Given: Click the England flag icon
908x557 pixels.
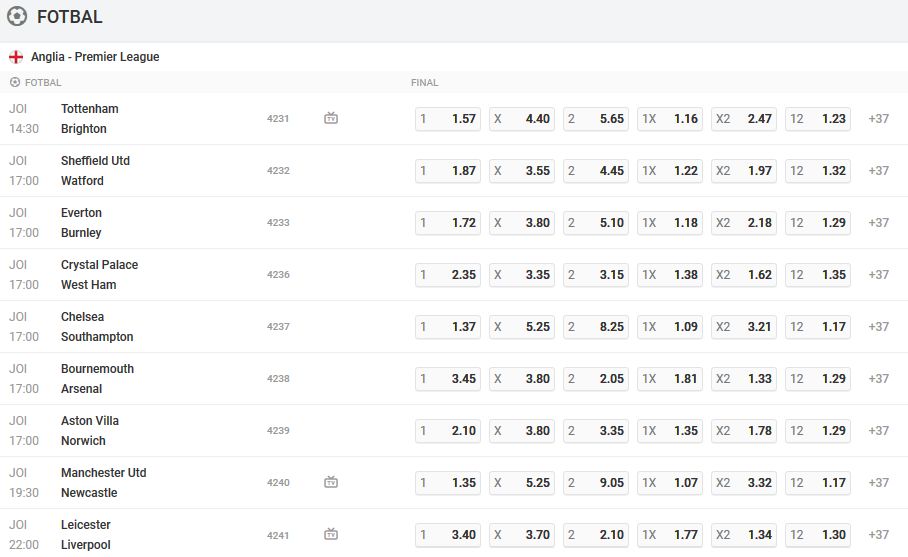Looking at the screenshot, I should 17,57.
